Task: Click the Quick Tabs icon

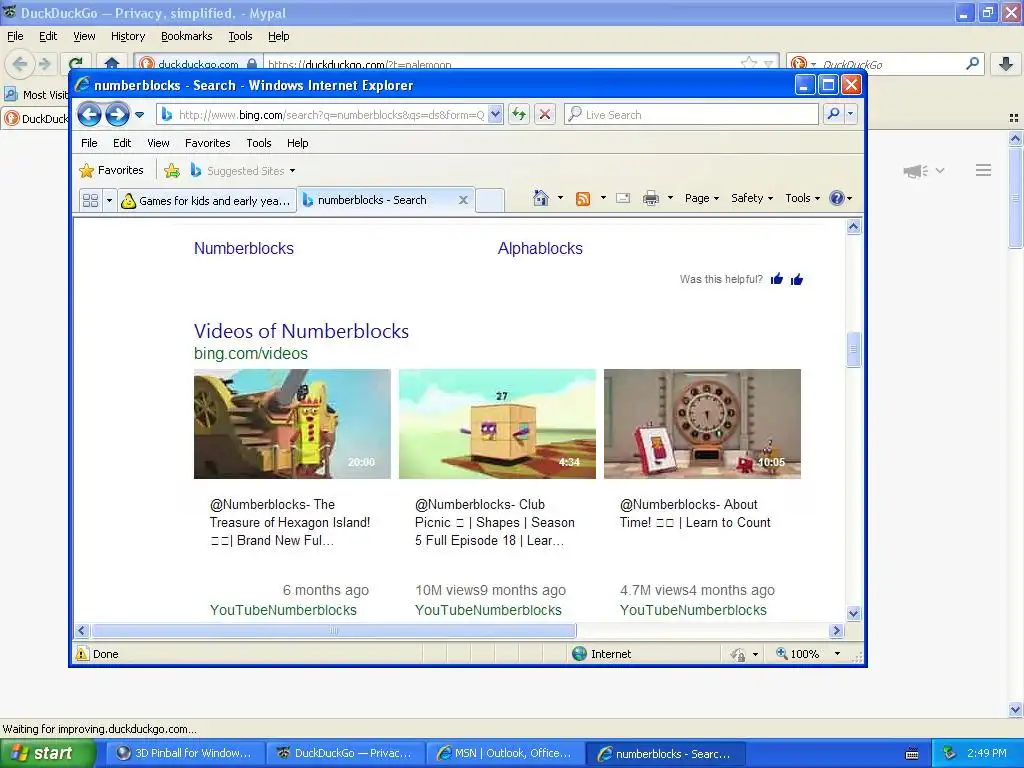Action: 90,200
